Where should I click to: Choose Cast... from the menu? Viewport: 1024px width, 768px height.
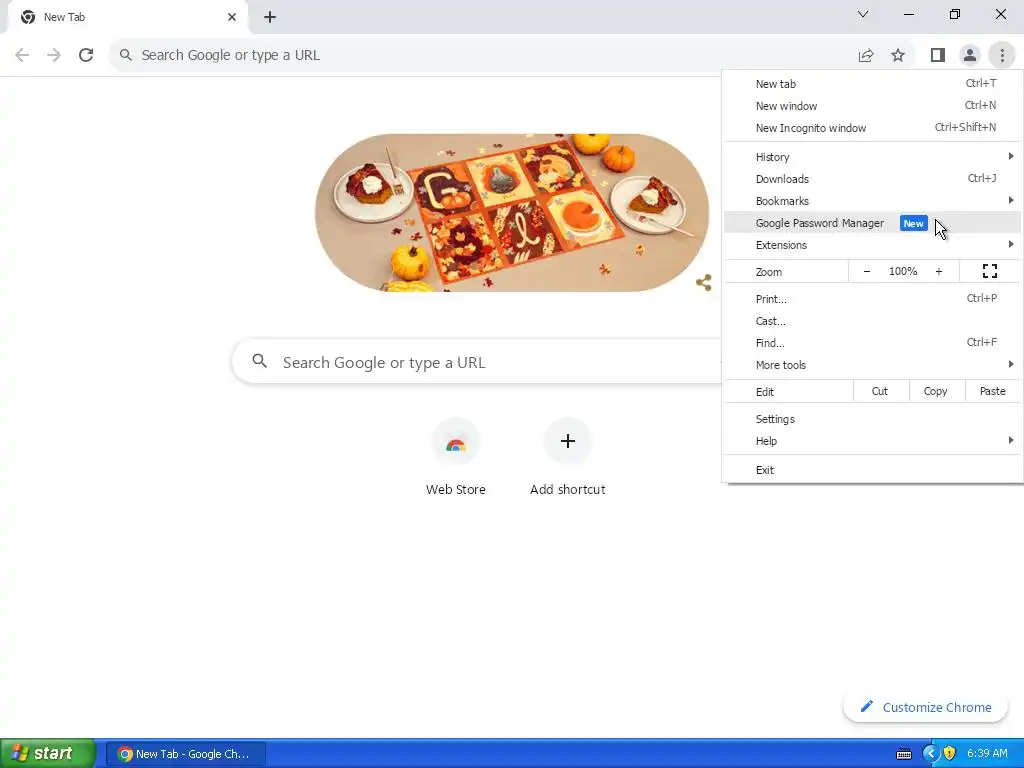[x=872, y=321]
